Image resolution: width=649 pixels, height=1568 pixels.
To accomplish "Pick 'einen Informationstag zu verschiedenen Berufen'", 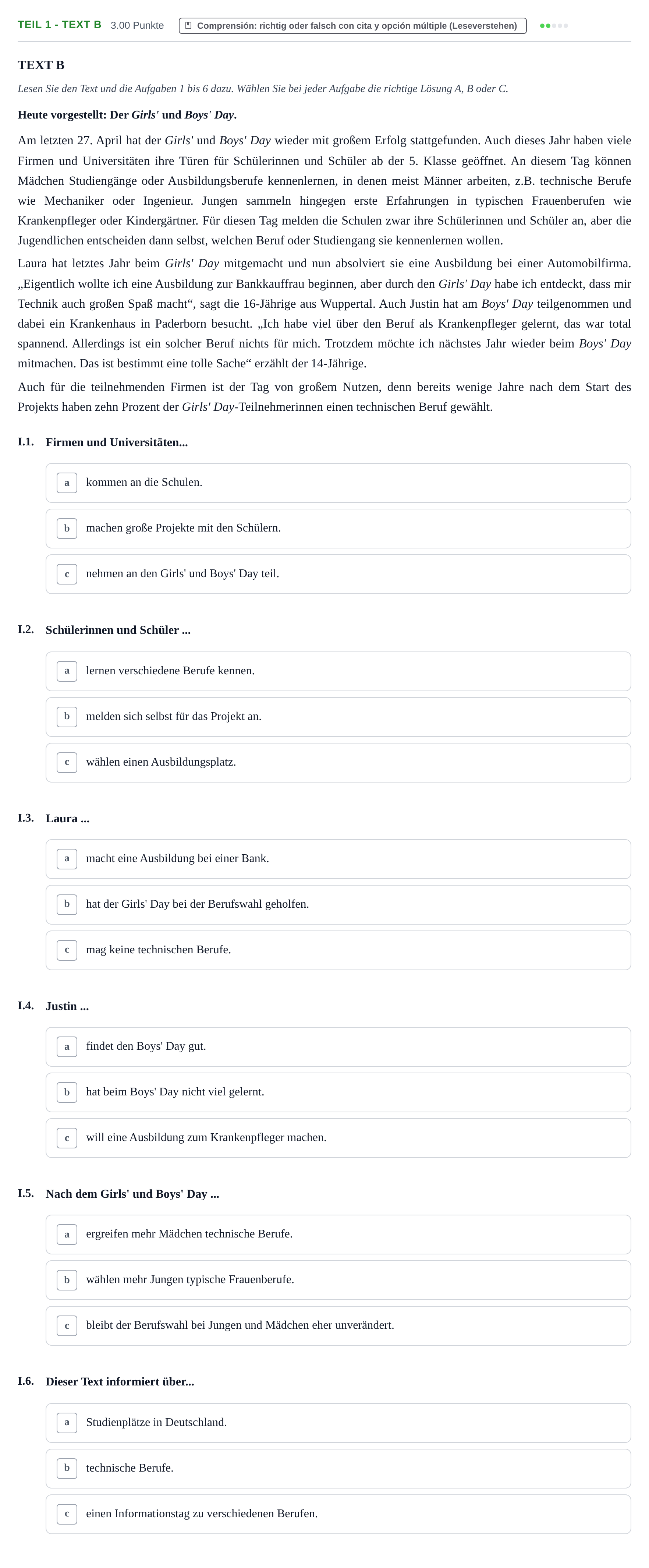I will tap(338, 1514).
